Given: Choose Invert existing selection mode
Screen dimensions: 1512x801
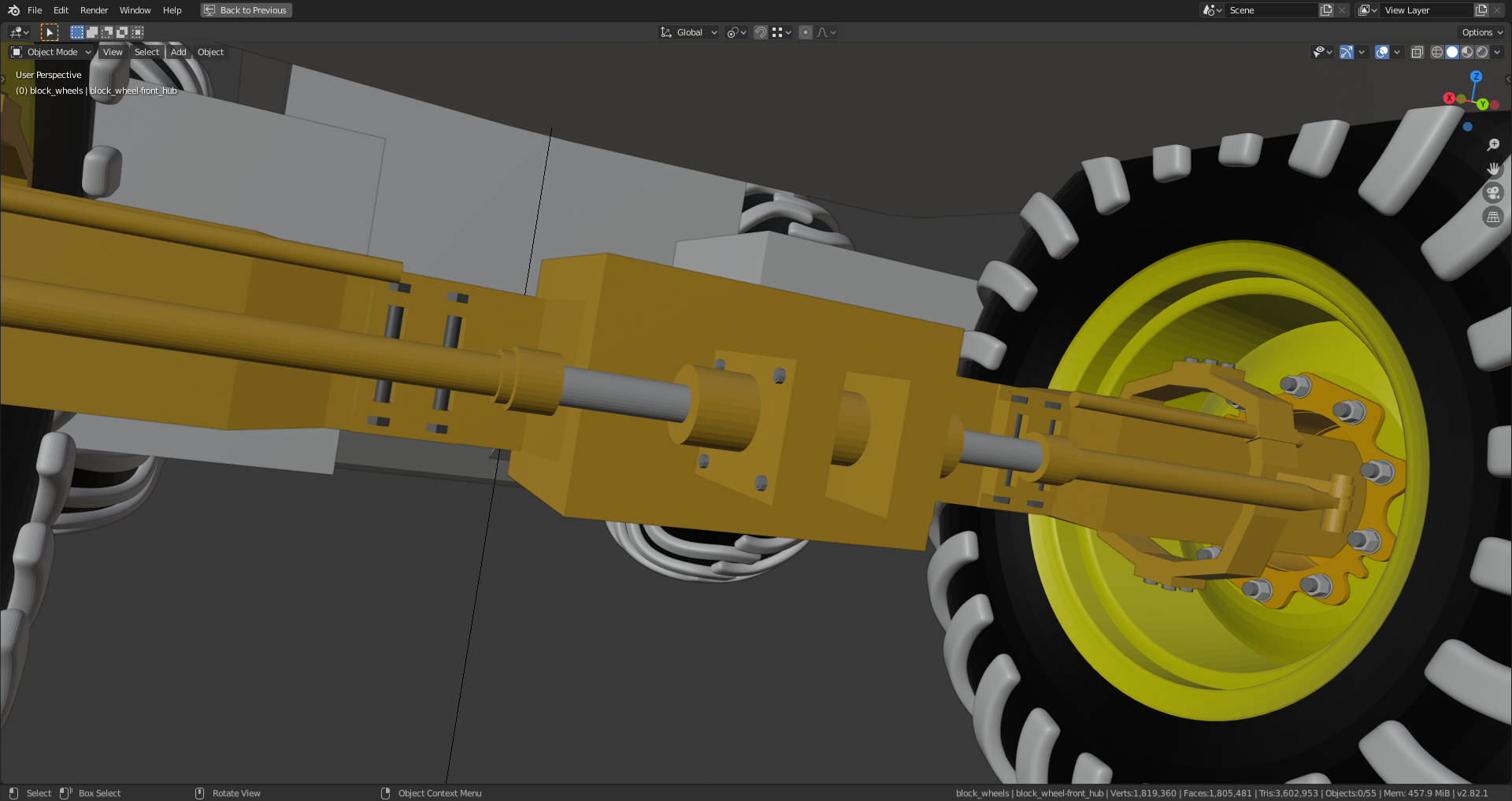Looking at the screenshot, I should [x=122, y=32].
